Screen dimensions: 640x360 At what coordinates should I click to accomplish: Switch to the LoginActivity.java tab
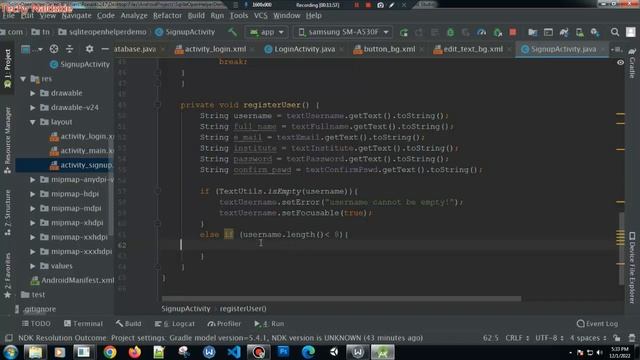(x=304, y=49)
